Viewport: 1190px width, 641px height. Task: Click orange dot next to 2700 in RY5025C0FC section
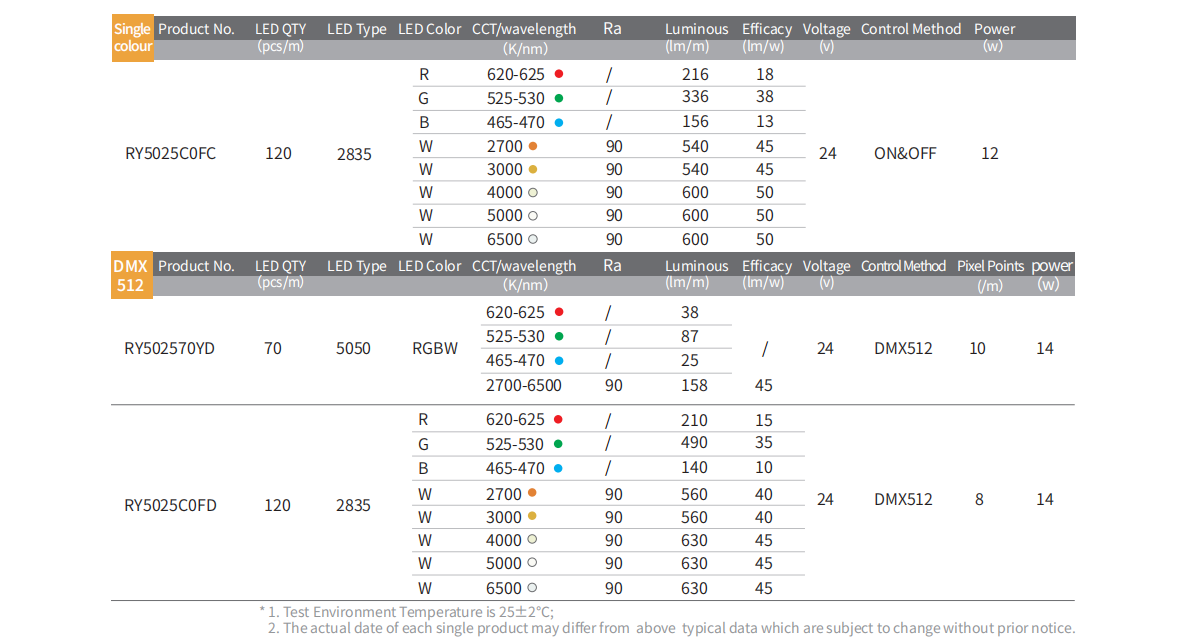pyautogui.click(x=533, y=146)
